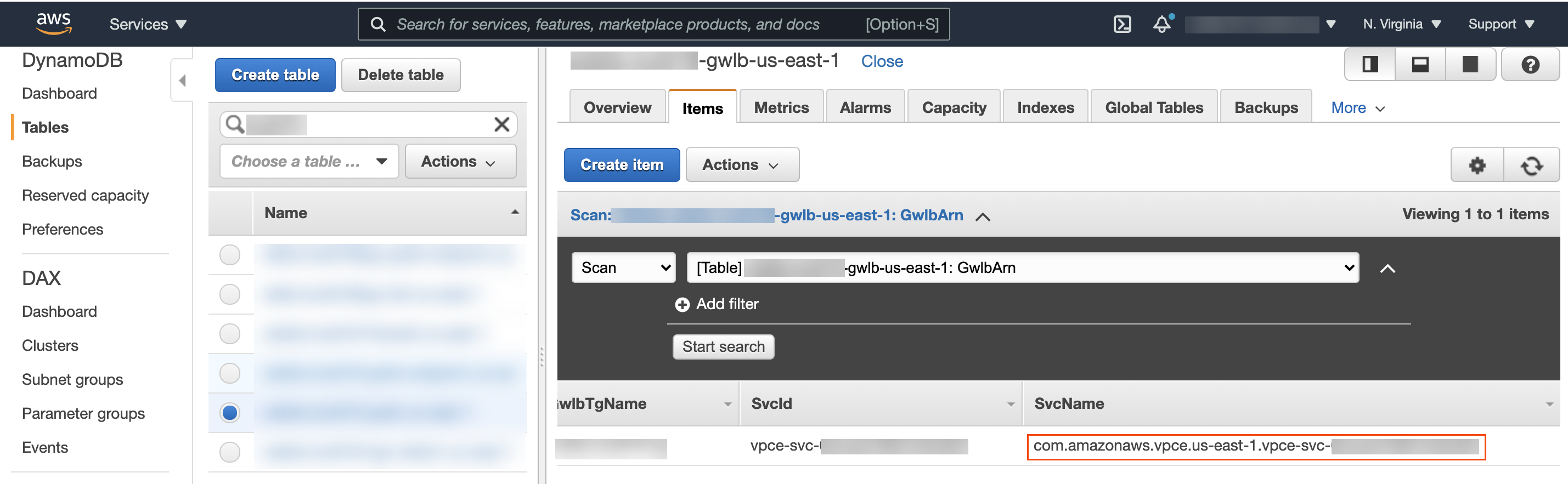This screenshot has height=484, width=1568.
Task: Click the table settings gear icon
Action: pyautogui.click(x=1477, y=166)
